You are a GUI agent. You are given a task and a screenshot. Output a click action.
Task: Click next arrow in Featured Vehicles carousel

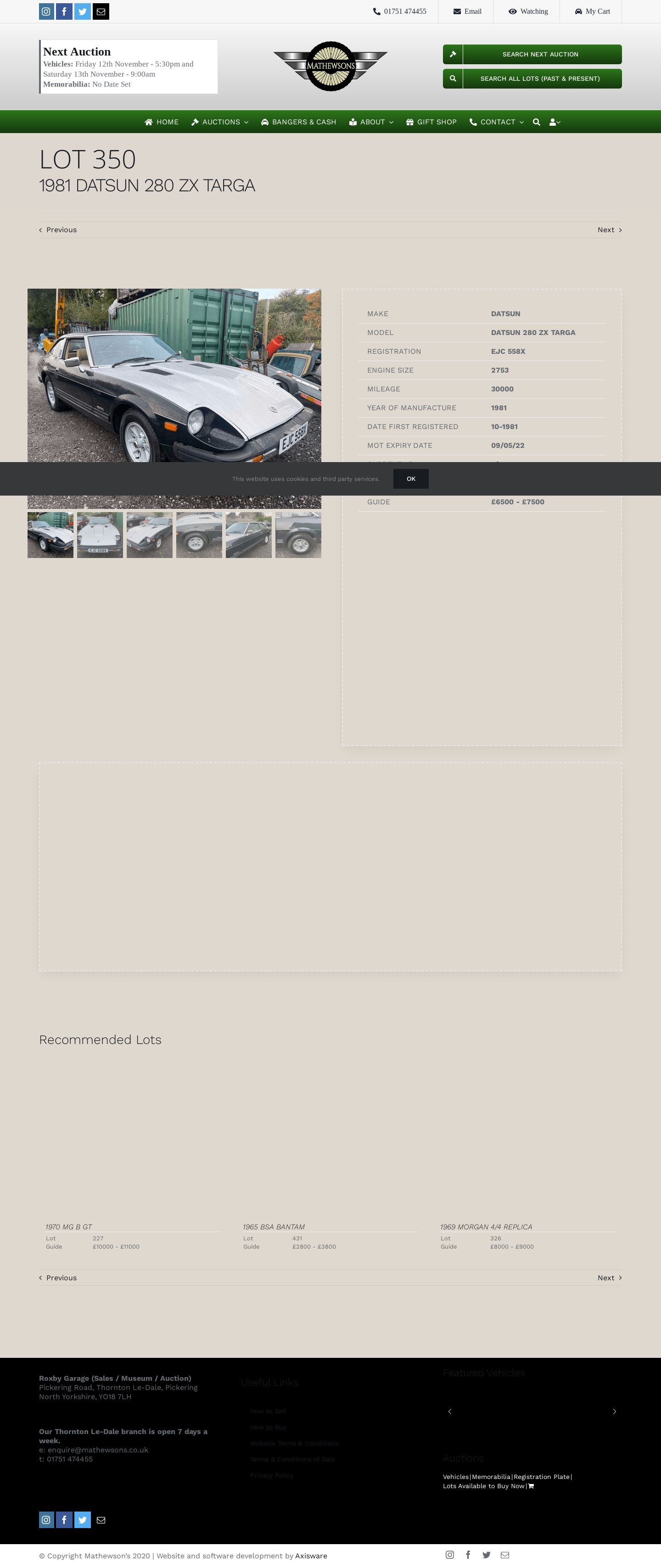(x=614, y=1411)
